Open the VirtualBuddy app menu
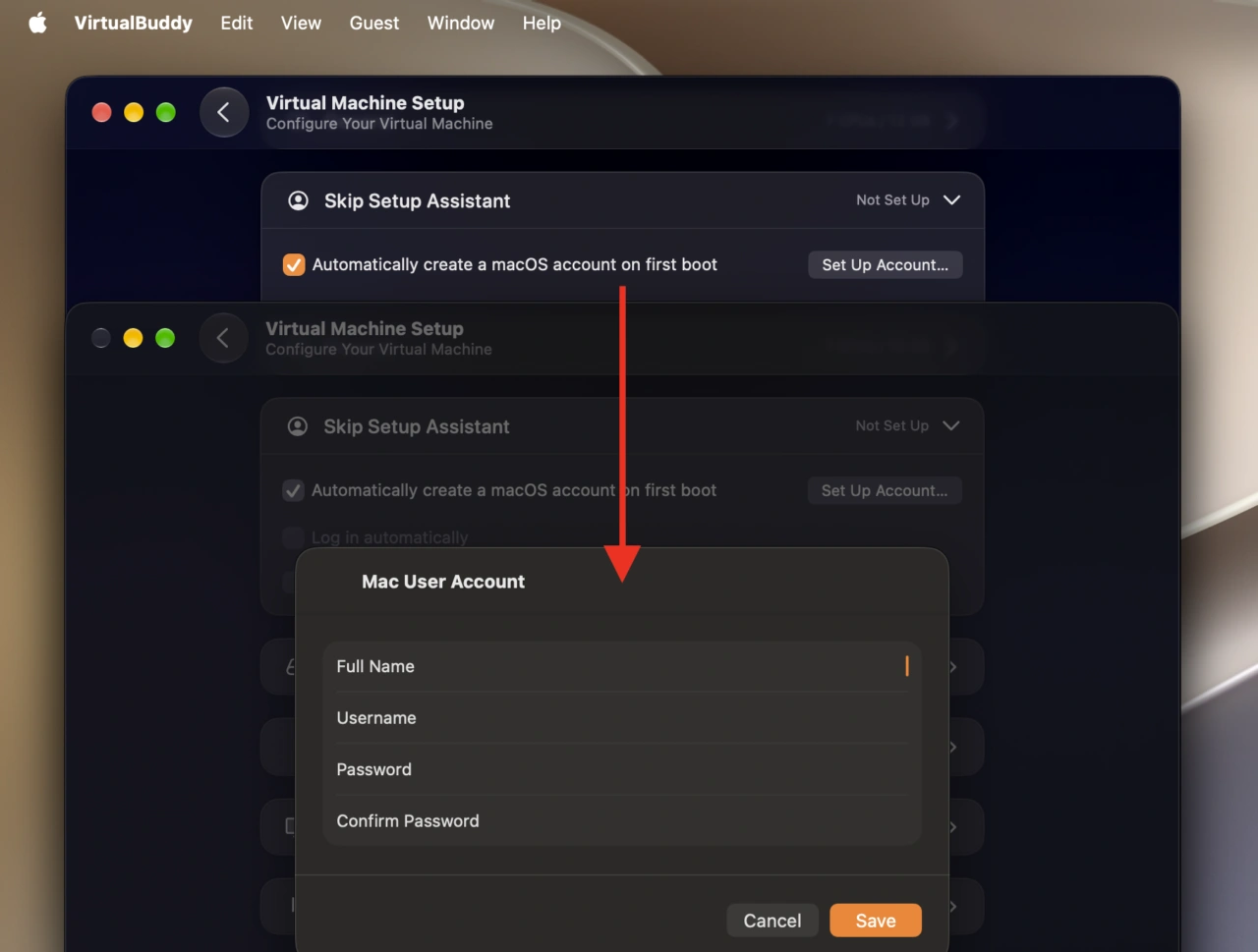 [x=134, y=23]
